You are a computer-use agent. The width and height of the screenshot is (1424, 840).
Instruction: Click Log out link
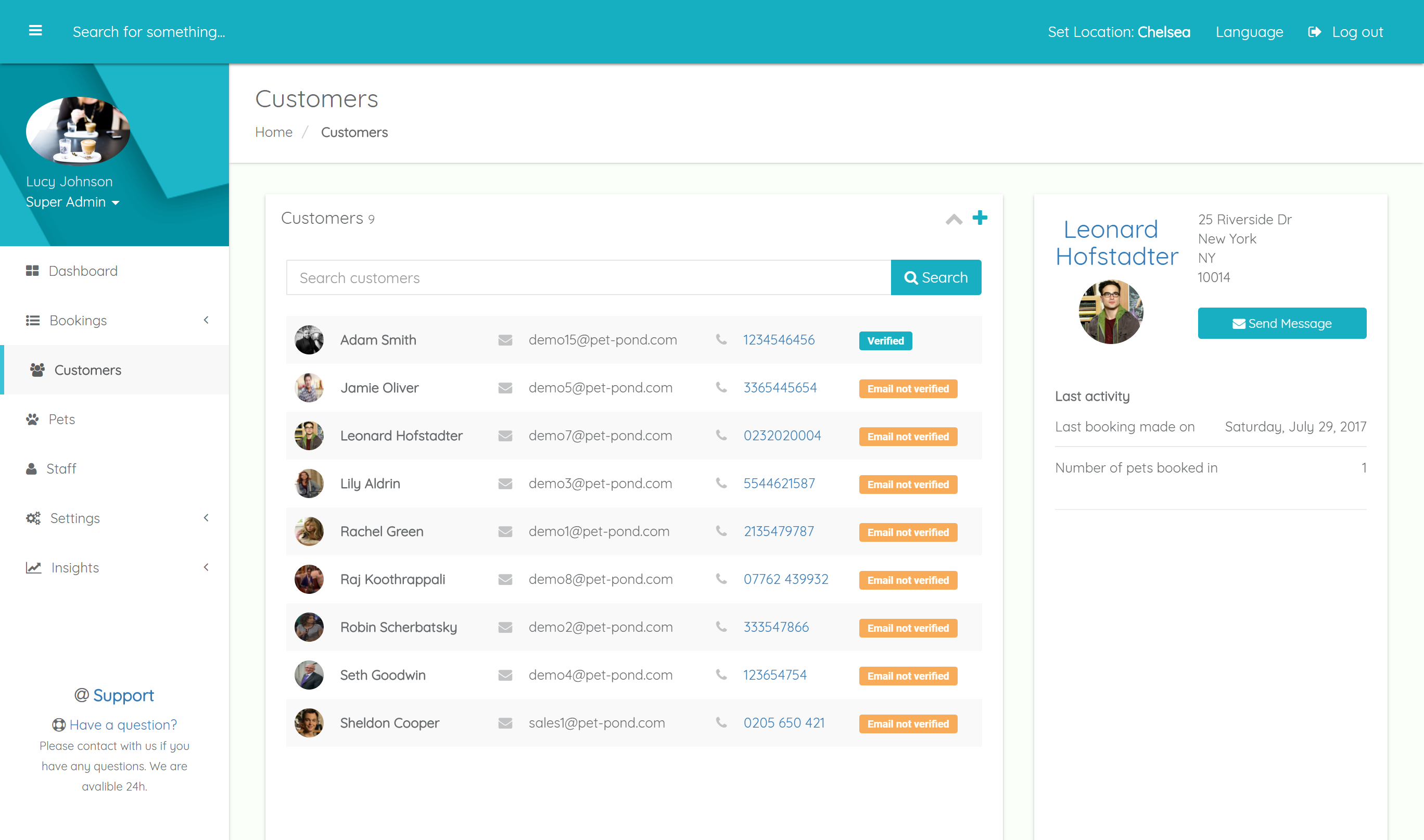pyautogui.click(x=1357, y=32)
